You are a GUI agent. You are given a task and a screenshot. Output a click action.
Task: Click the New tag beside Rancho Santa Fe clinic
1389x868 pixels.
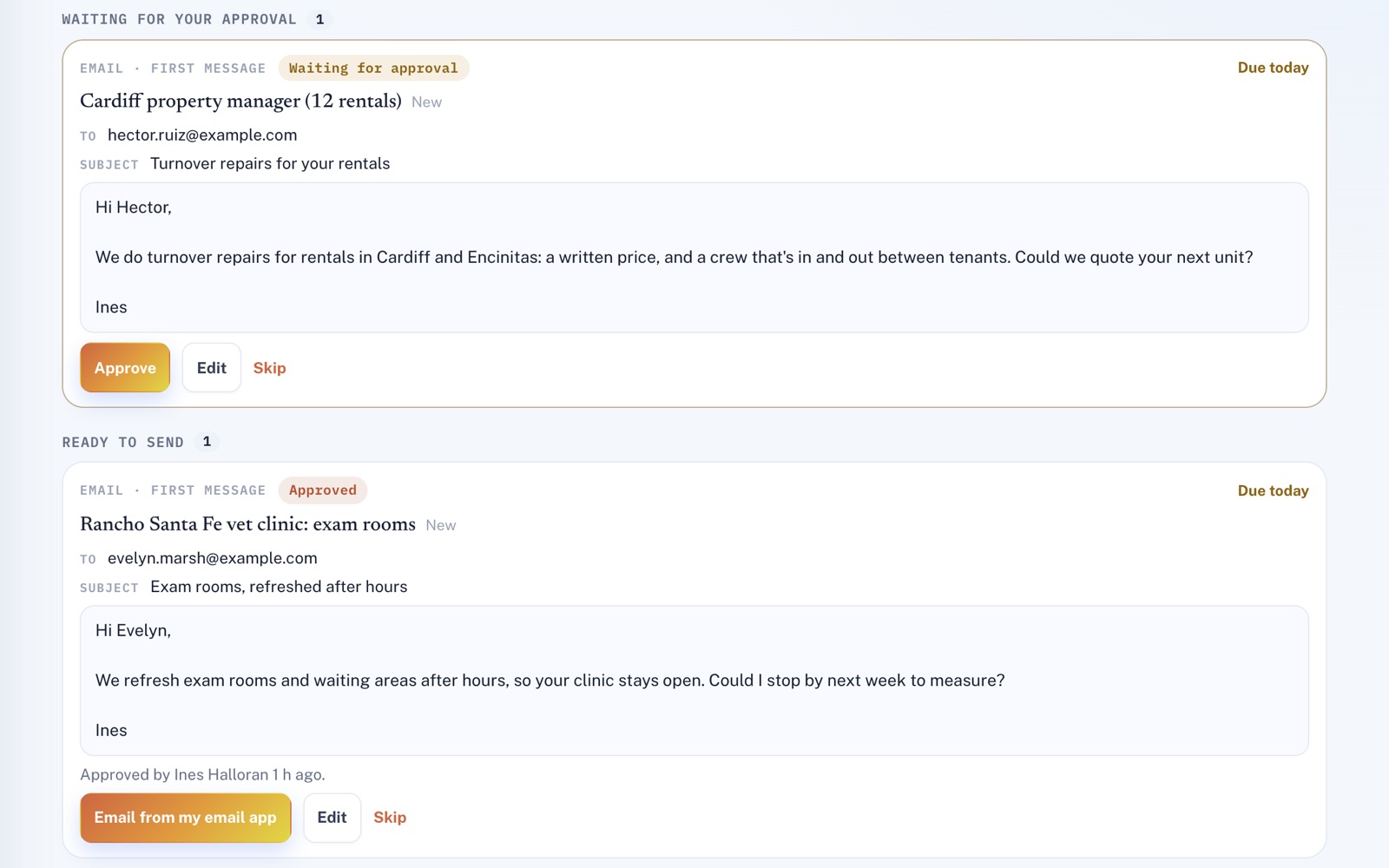tap(441, 525)
